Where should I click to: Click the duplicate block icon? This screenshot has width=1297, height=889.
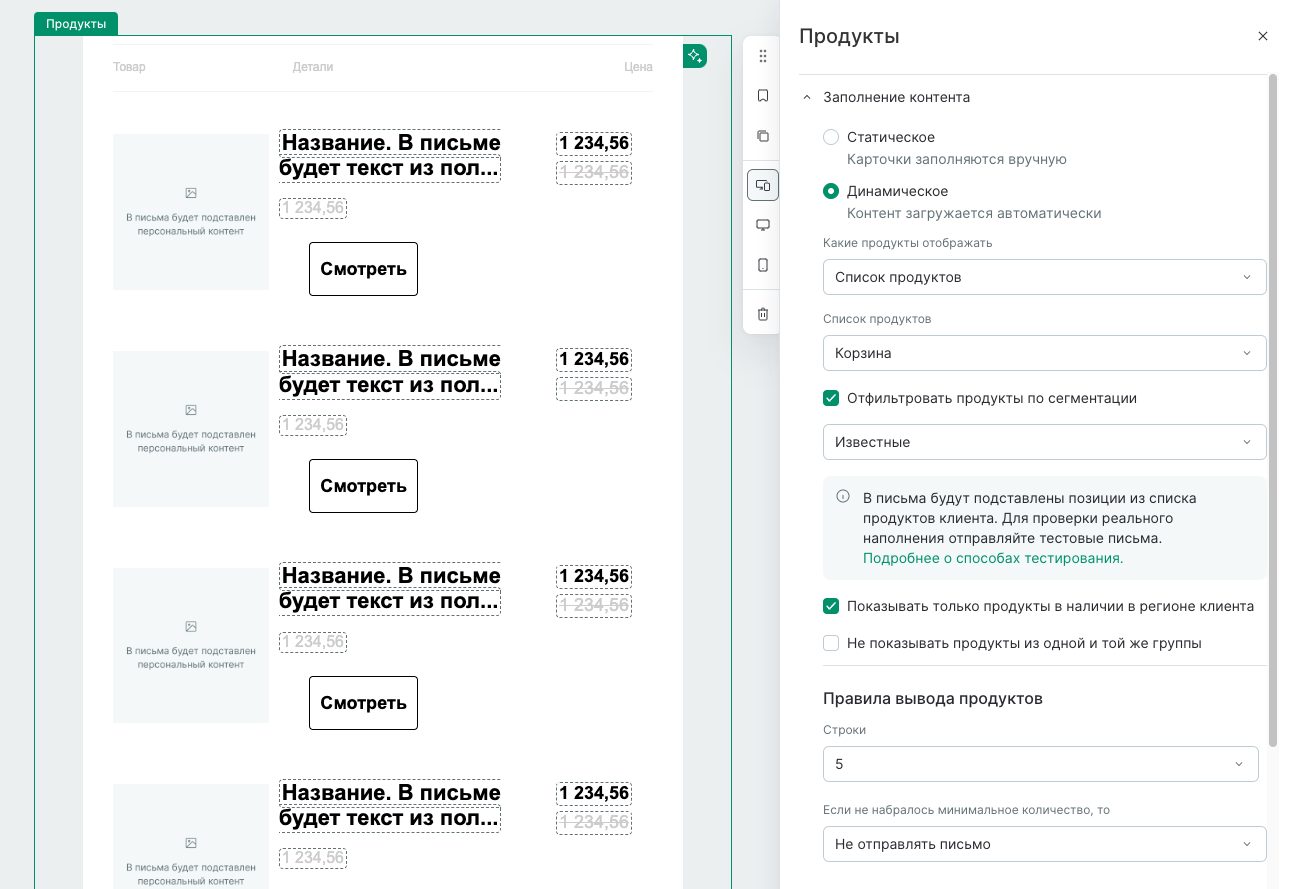pos(763,136)
